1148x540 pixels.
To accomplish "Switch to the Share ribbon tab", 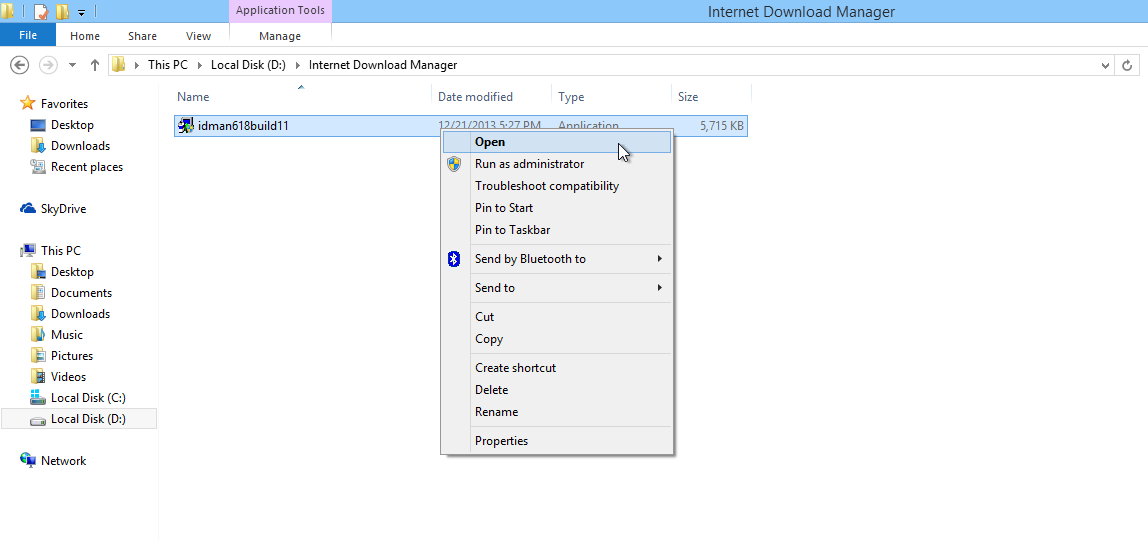I will pos(142,36).
